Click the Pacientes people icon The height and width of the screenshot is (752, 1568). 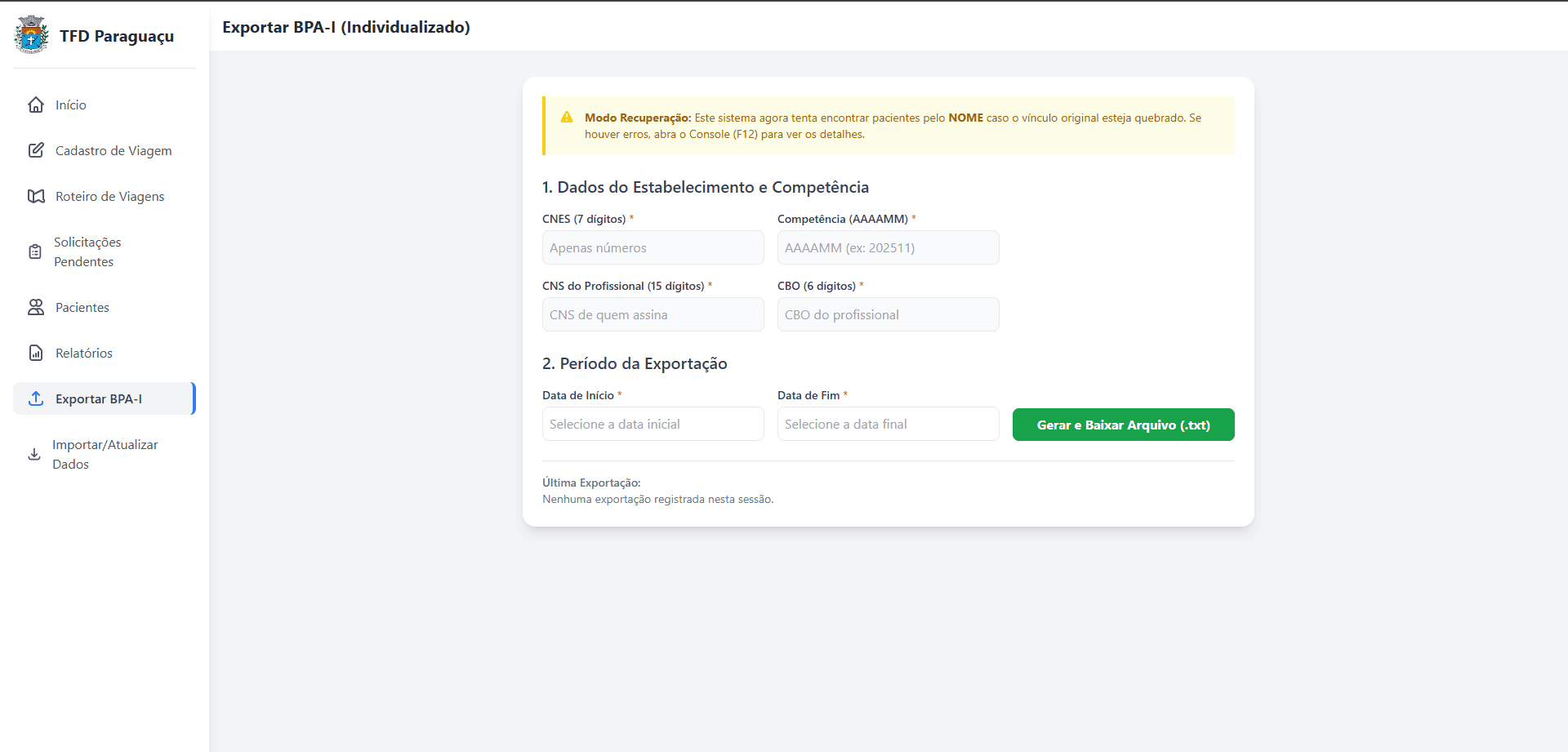tap(36, 307)
